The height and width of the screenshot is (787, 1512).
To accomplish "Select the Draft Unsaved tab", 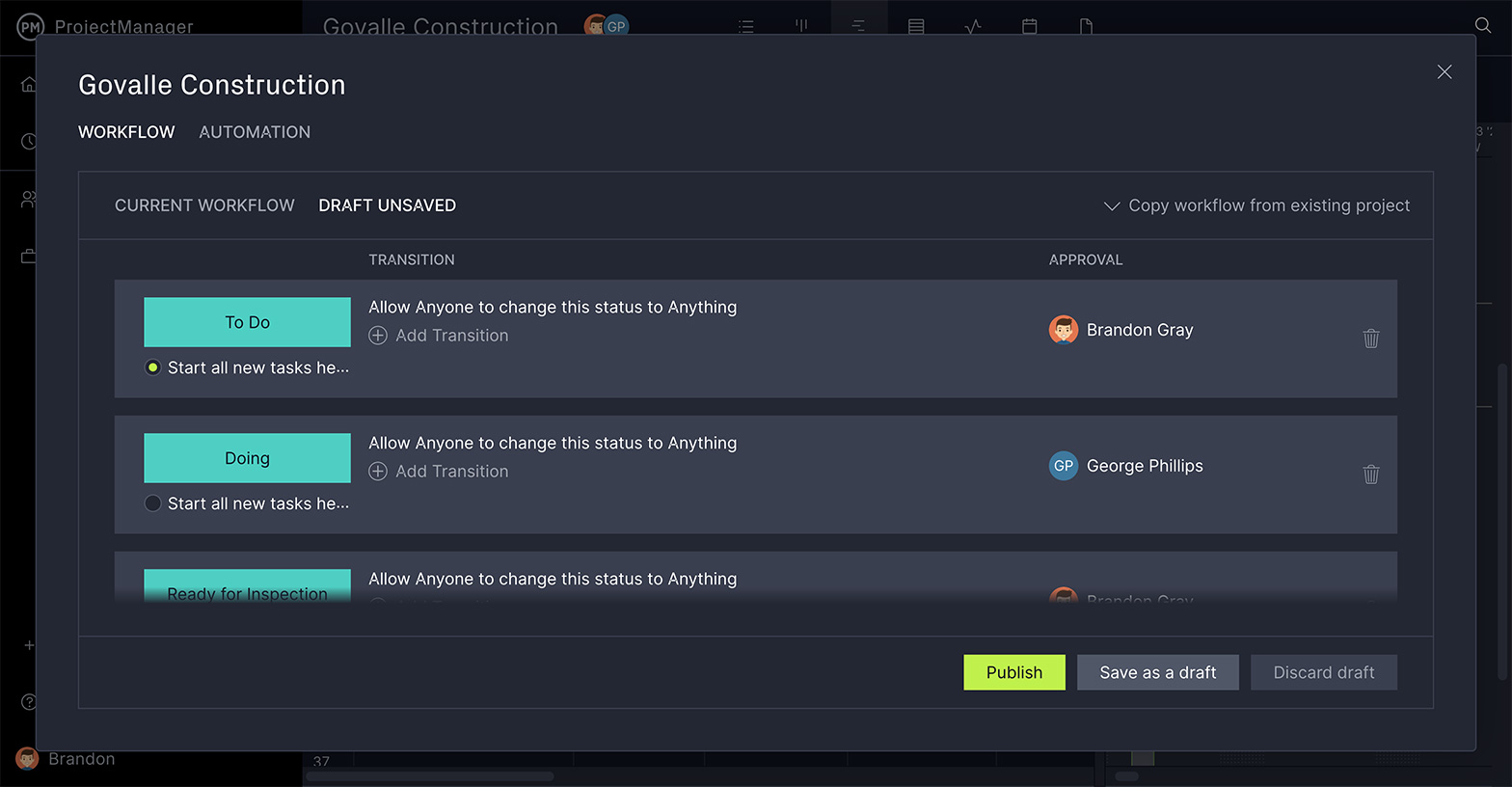I will pyautogui.click(x=387, y=205).
